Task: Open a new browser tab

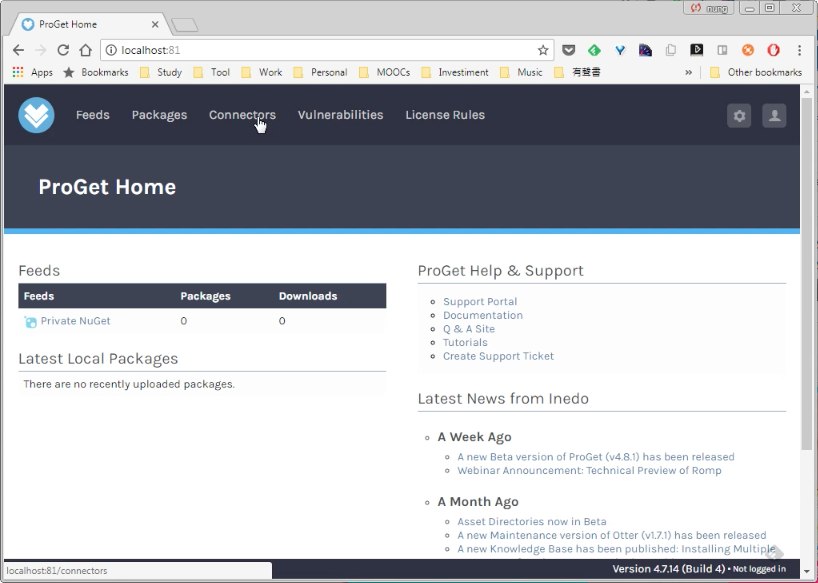Action: pos(185,25)
